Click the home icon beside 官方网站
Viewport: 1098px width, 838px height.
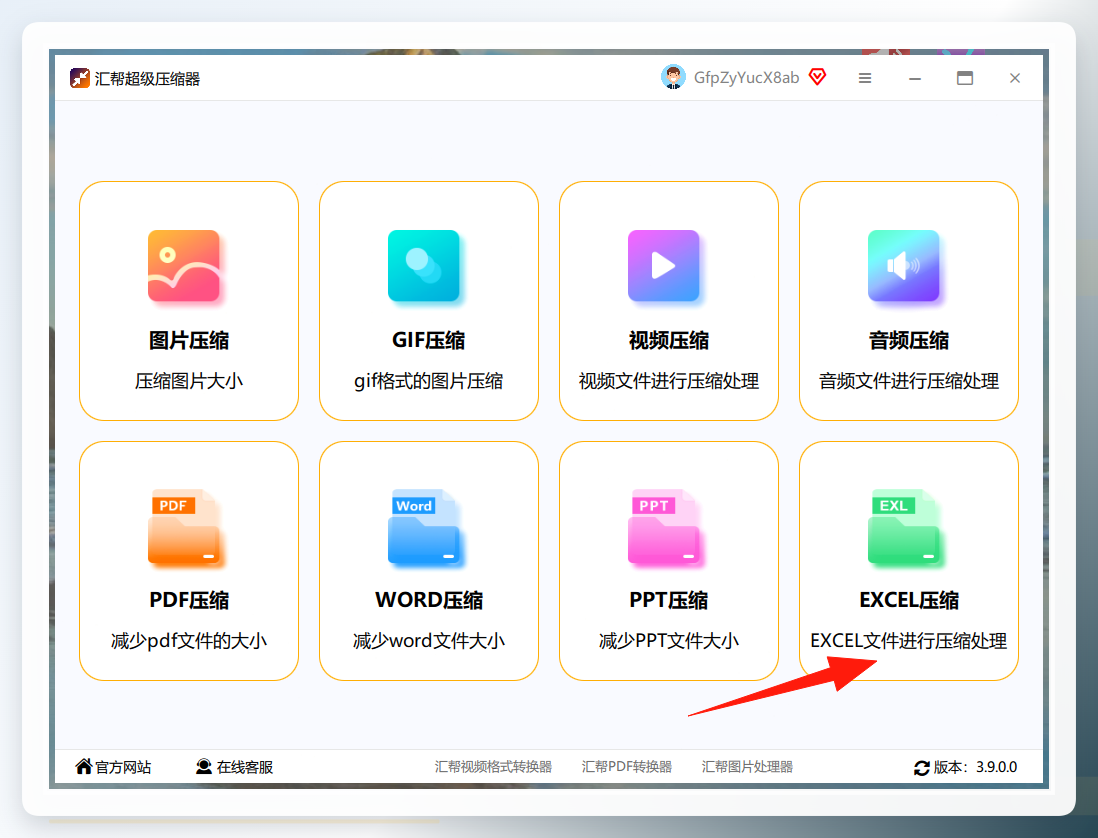tap(84, 767)
